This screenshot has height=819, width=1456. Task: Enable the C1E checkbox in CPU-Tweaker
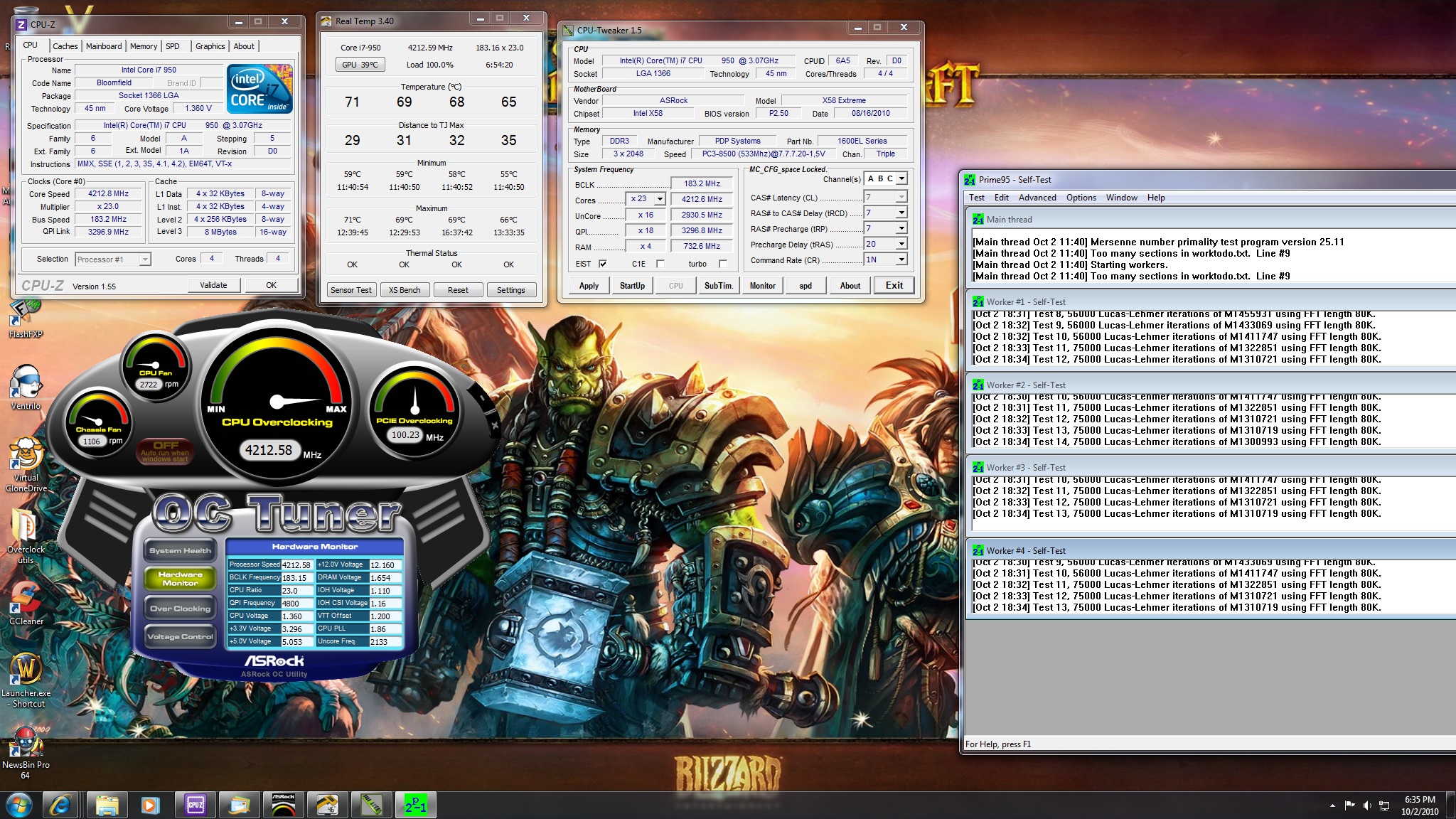click(660, 264)
